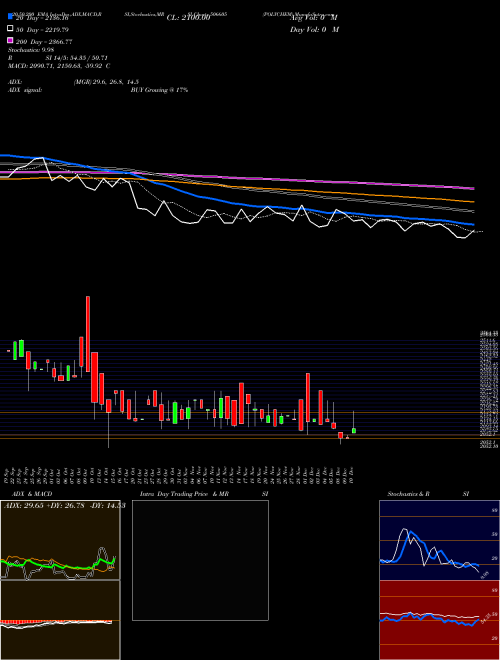
Task: Click the 'ADX & MACD' panel title
Action: point(32,494)
